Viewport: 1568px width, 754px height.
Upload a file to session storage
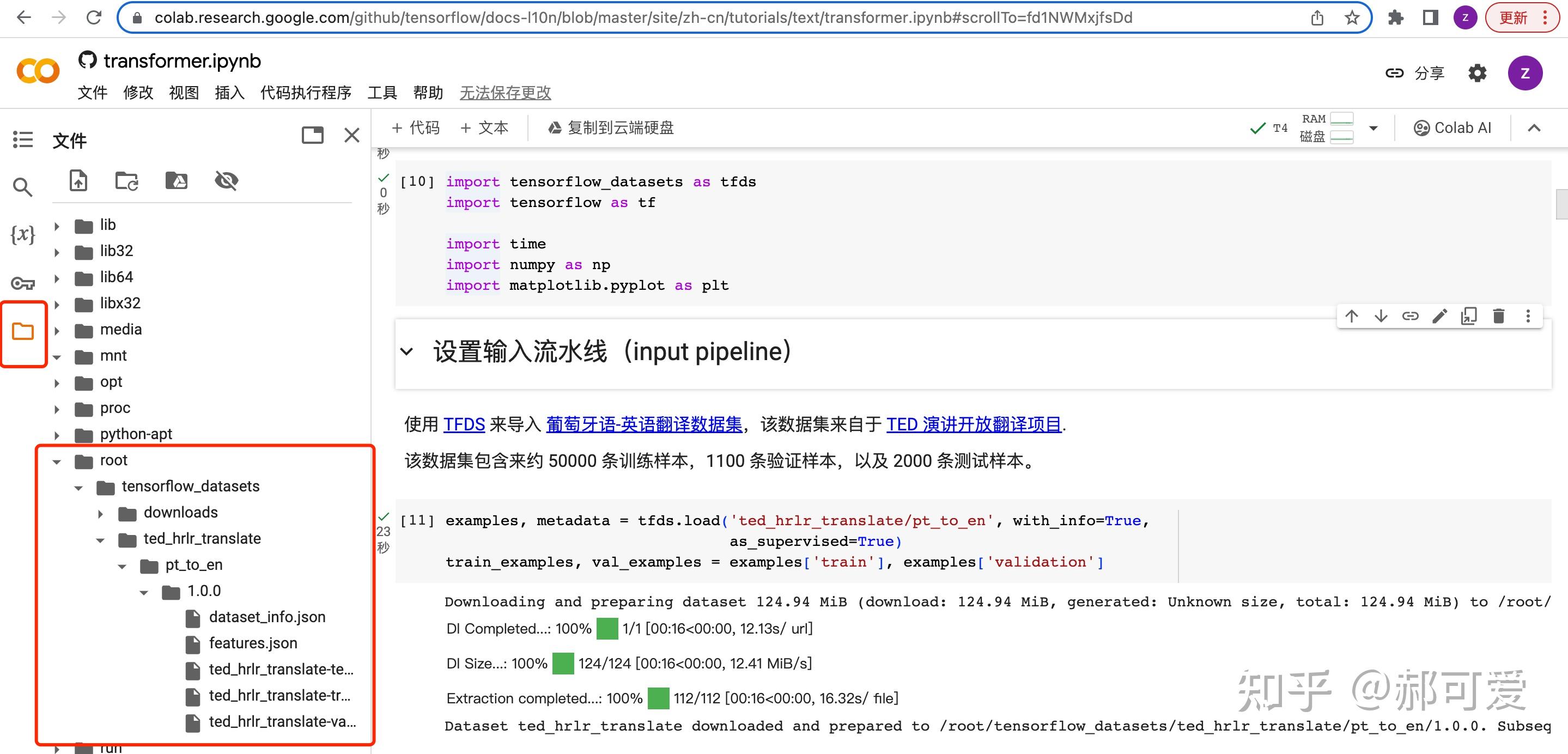[x=78, y=180]
